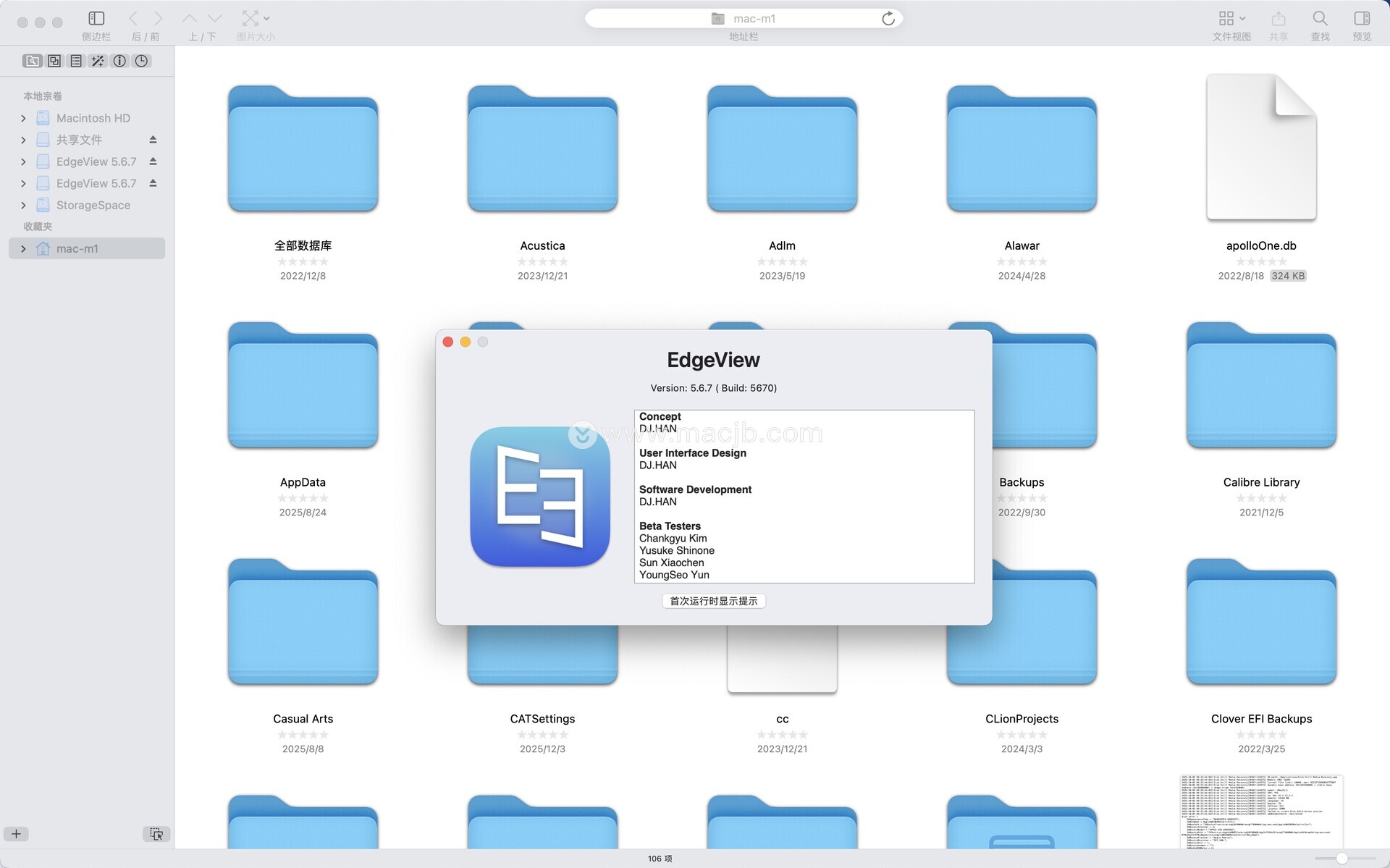1390x868 pixels.
Task: Open the history clock sidebar tab
Action: click(141, 61)
